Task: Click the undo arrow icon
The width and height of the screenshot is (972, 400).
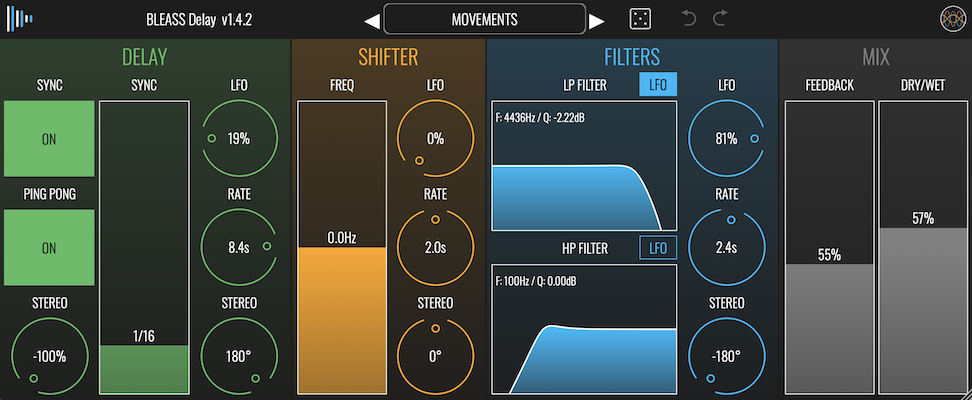Action: [687, 19]
